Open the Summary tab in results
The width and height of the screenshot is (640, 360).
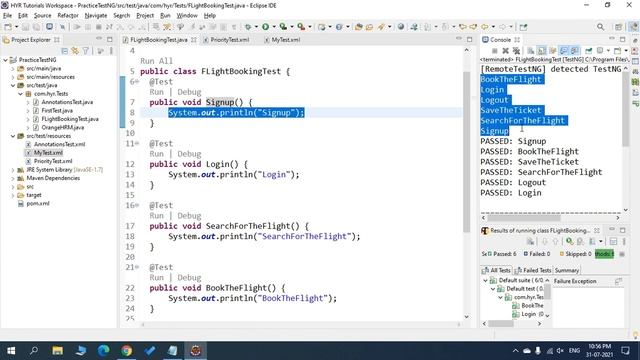click(x=567, y=270)
